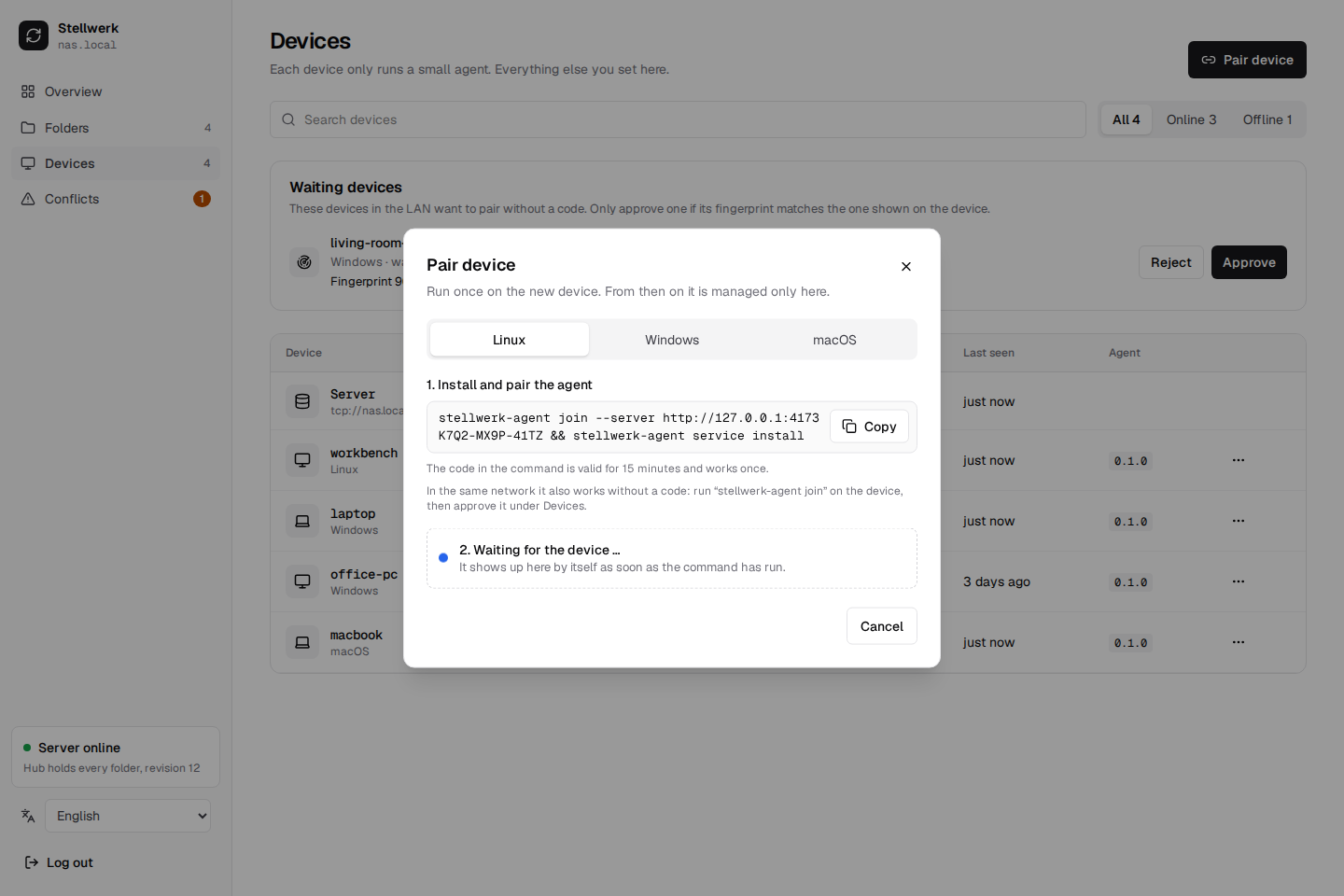Image resolution: width=1344 pixels, height=896 pixels.
Task: Click the Server database icon
Action: (x=302, y=401)
